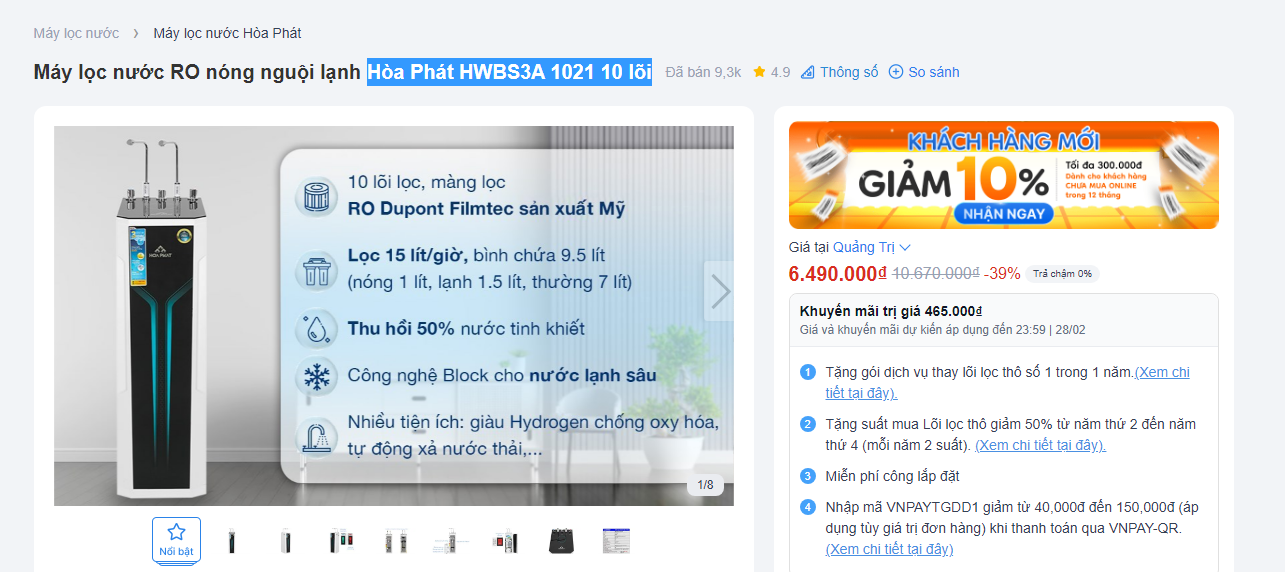Screen dimensions: 1285x572
Task: Click the So sánh compare plus icon
Action: (896, 72)
